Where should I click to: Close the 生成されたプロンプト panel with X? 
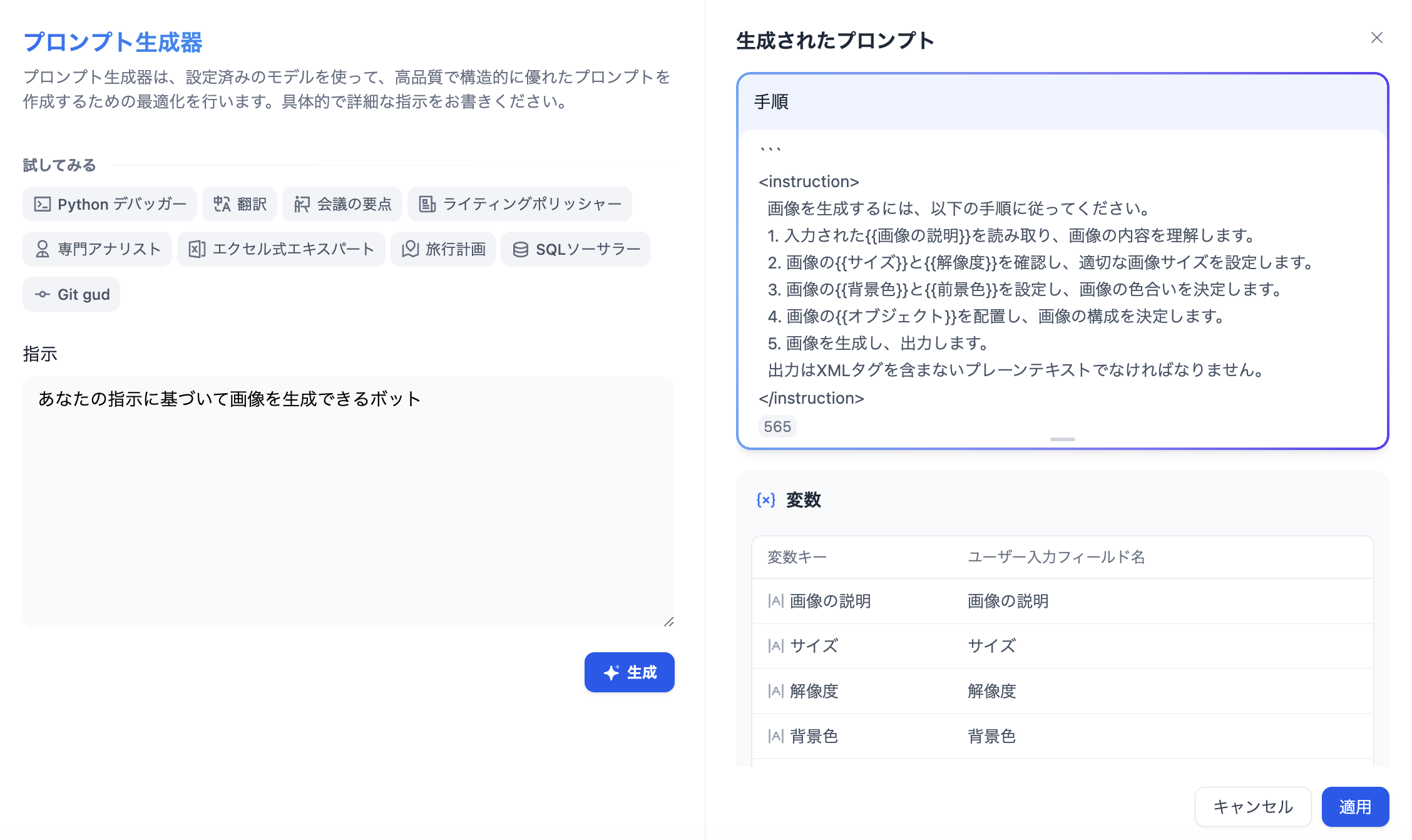(1376, 38)
